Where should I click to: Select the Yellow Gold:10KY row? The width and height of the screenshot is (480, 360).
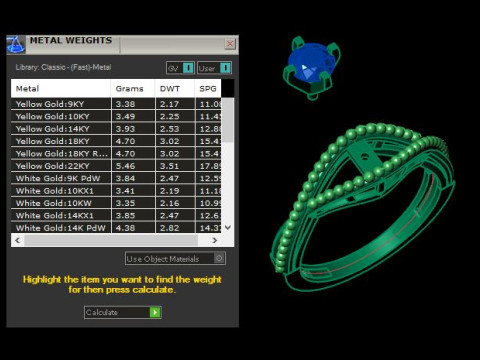(x=116, y=116)
